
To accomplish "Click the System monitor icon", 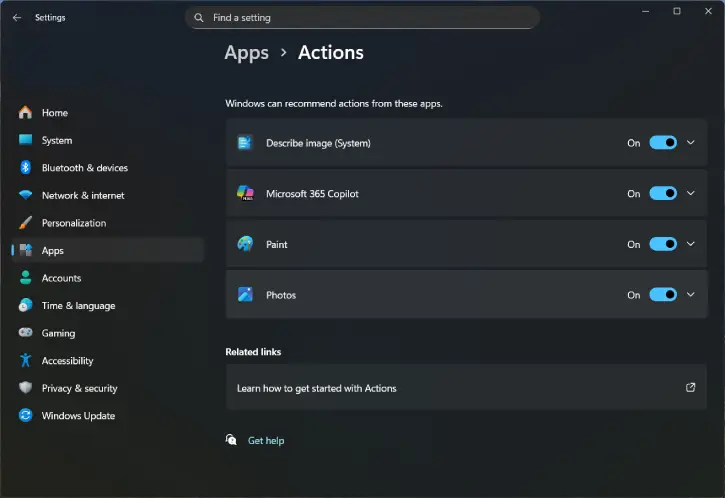I will tap(25, 140).
